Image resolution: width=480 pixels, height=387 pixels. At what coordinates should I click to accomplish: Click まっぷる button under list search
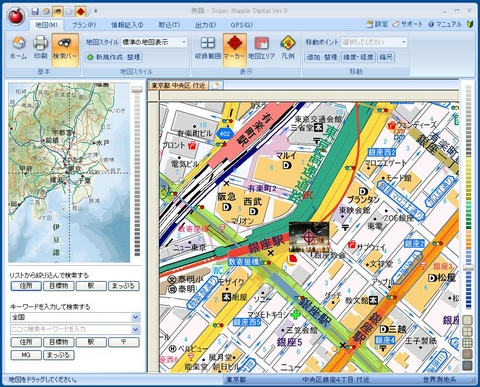tap(124, 286)
